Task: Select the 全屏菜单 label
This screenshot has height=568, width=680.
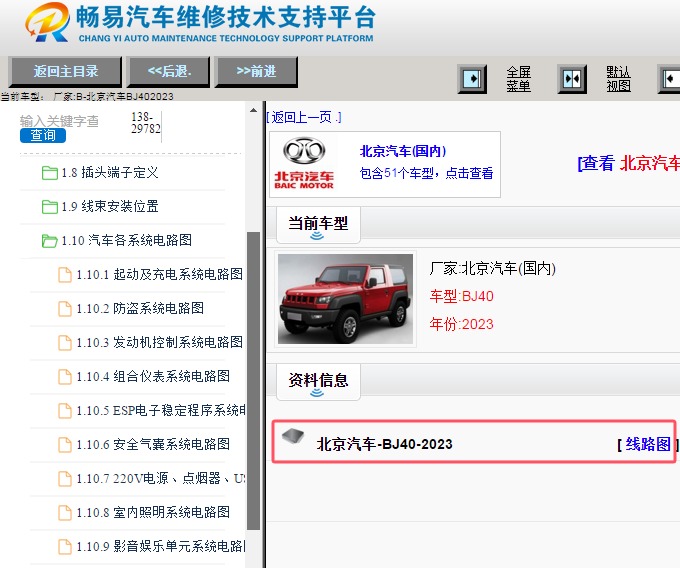Action: [519, 79]
